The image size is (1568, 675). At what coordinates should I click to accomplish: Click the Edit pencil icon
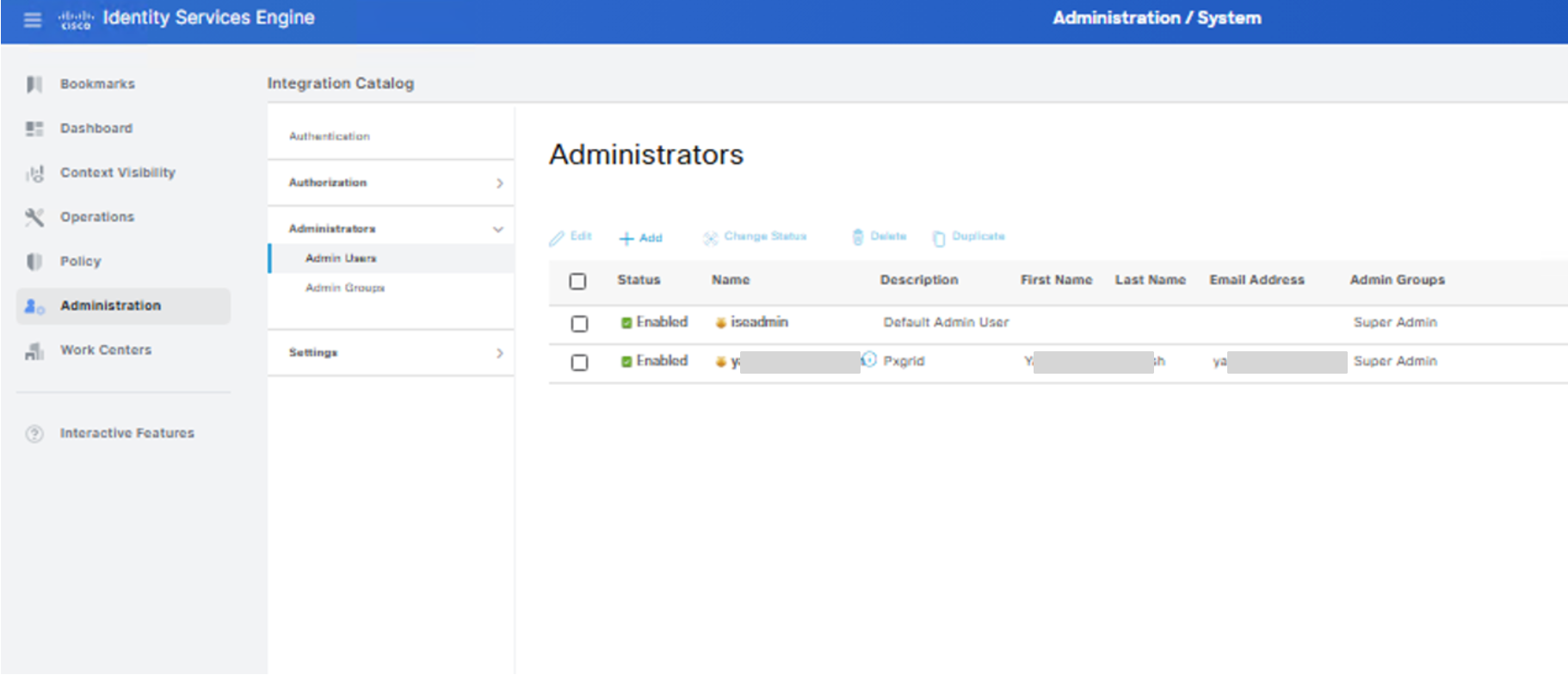click(x=557, y=238)
